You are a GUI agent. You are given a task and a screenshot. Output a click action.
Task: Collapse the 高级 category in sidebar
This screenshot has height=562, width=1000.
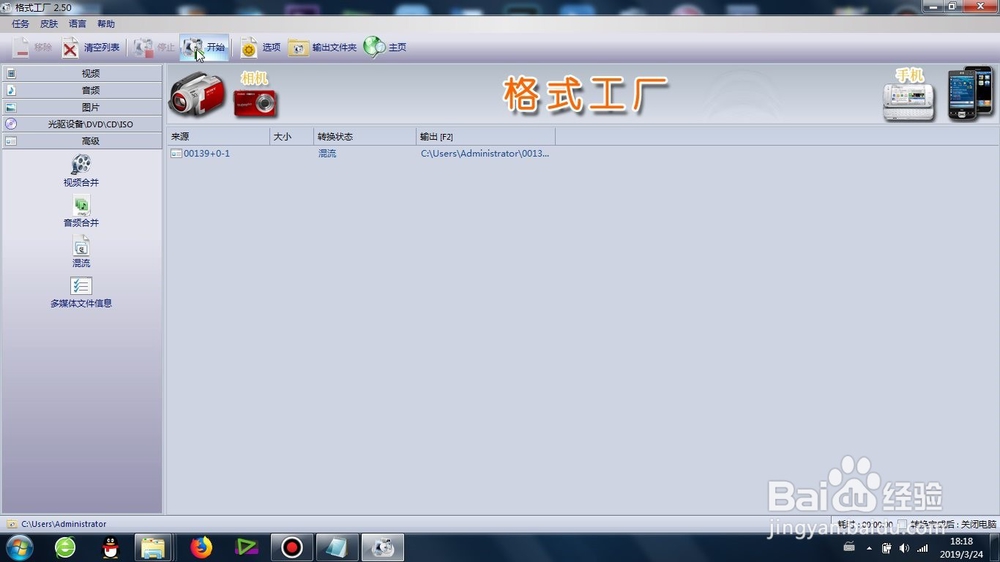(82, 141)
